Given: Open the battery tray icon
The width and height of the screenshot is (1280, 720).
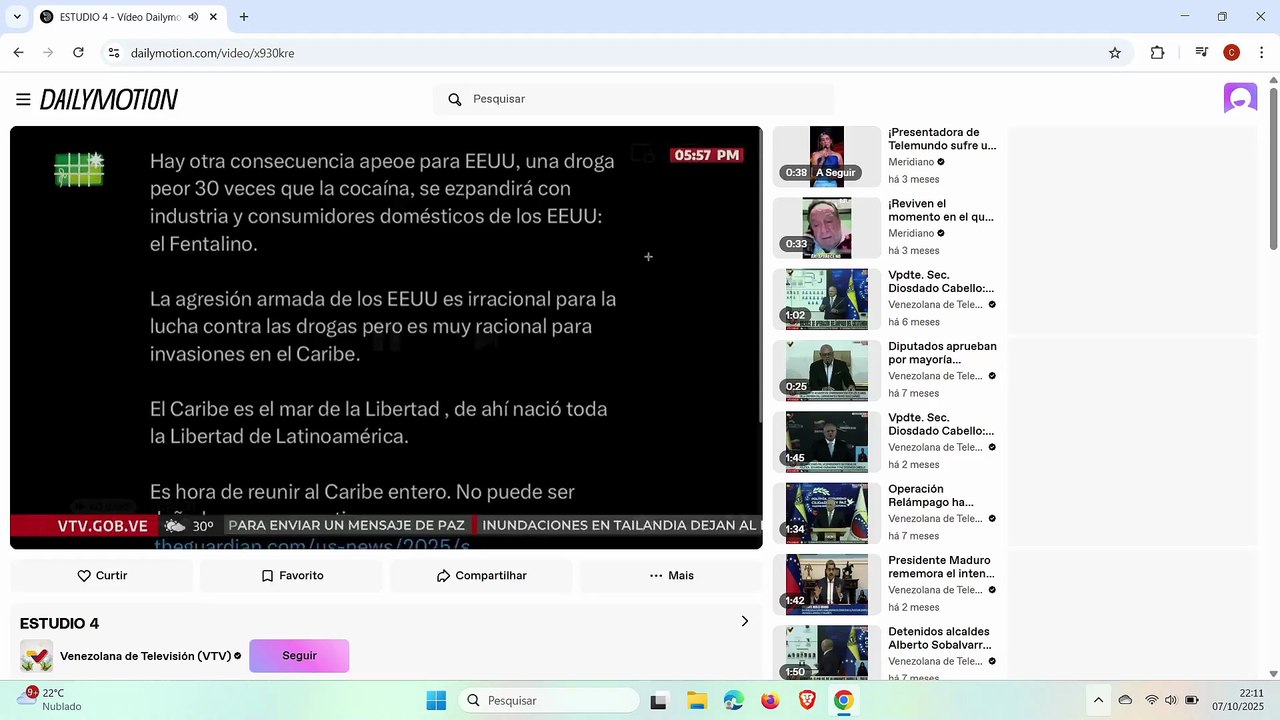Looking at the screenshot, I should (x=1191, y=701).
